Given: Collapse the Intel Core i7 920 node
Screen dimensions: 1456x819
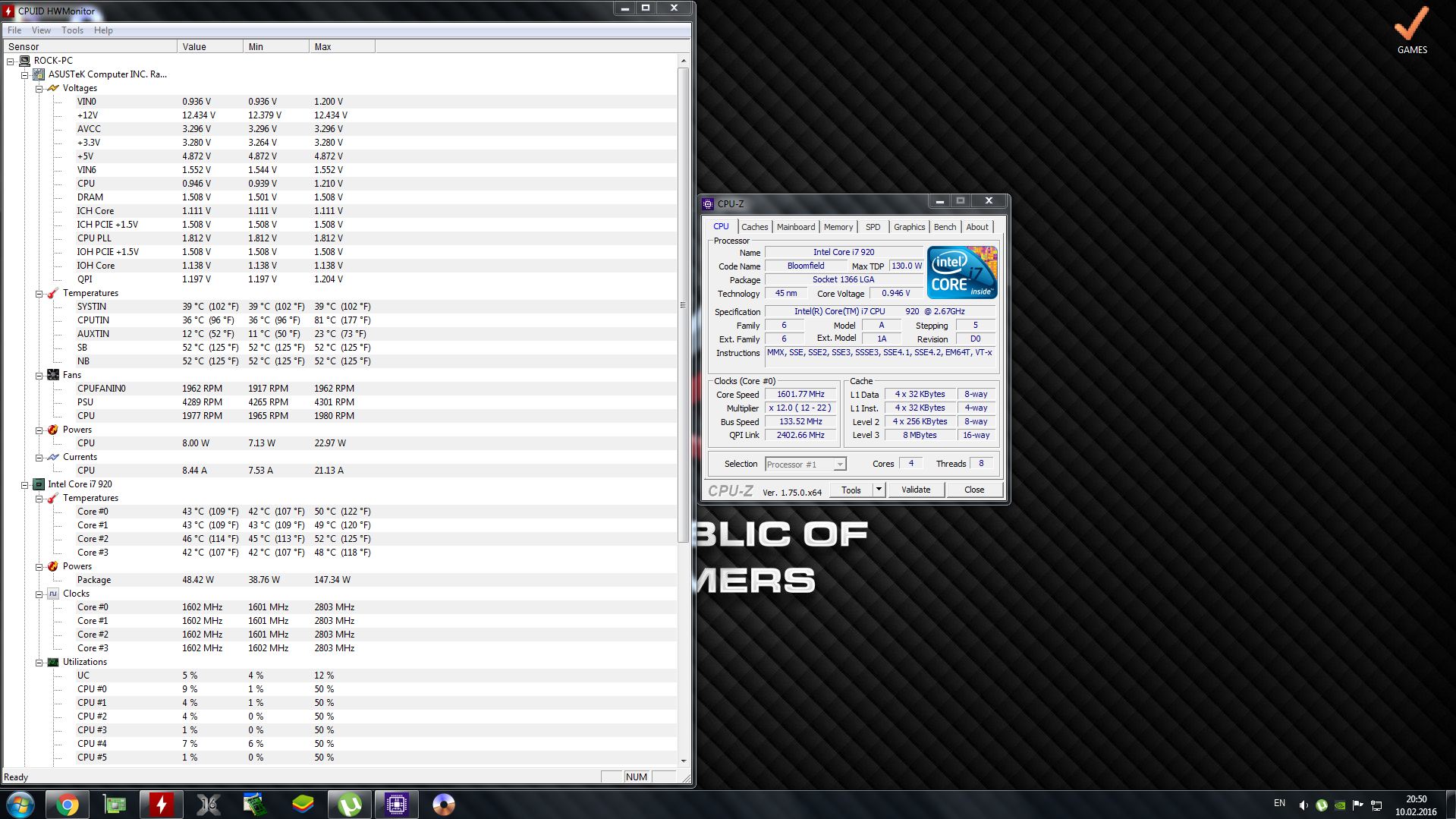Looking at the screenshot, I should [25, 484].
